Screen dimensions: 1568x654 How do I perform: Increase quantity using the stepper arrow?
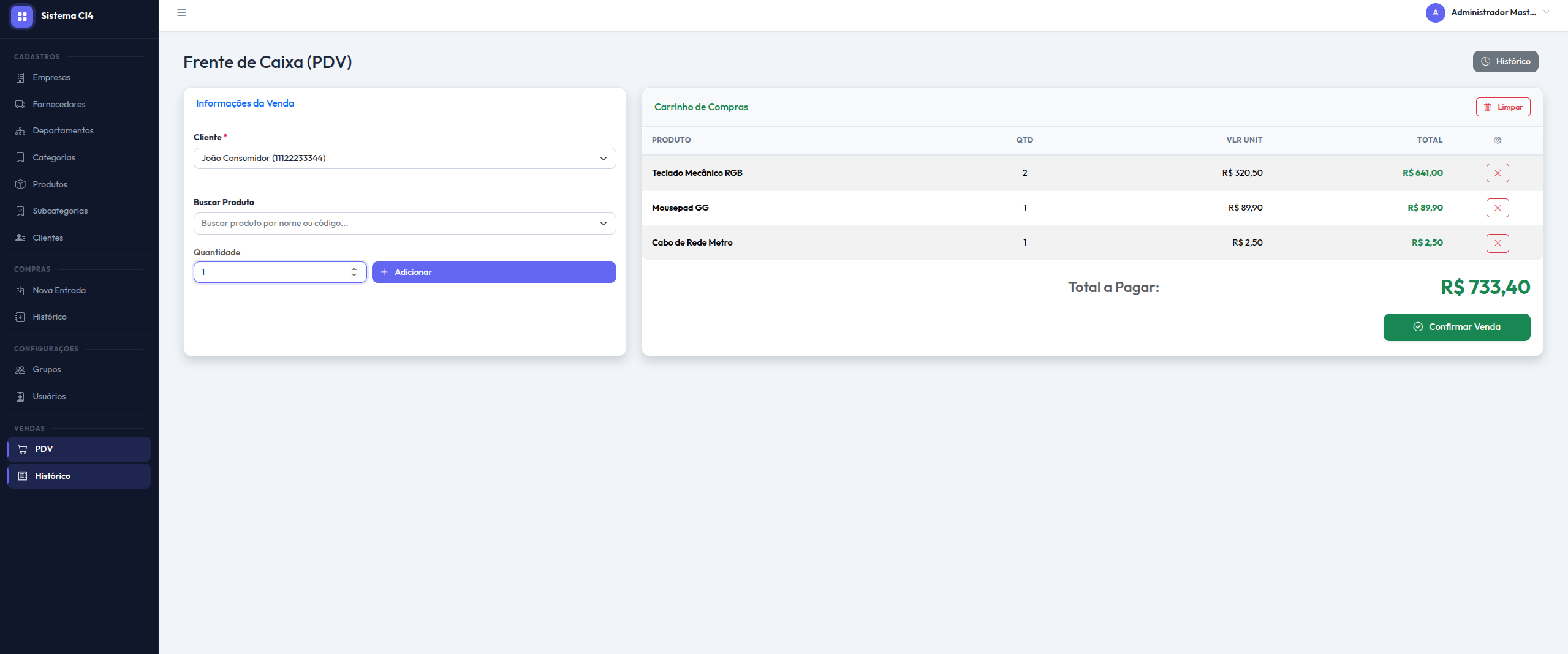click(354, 268)
